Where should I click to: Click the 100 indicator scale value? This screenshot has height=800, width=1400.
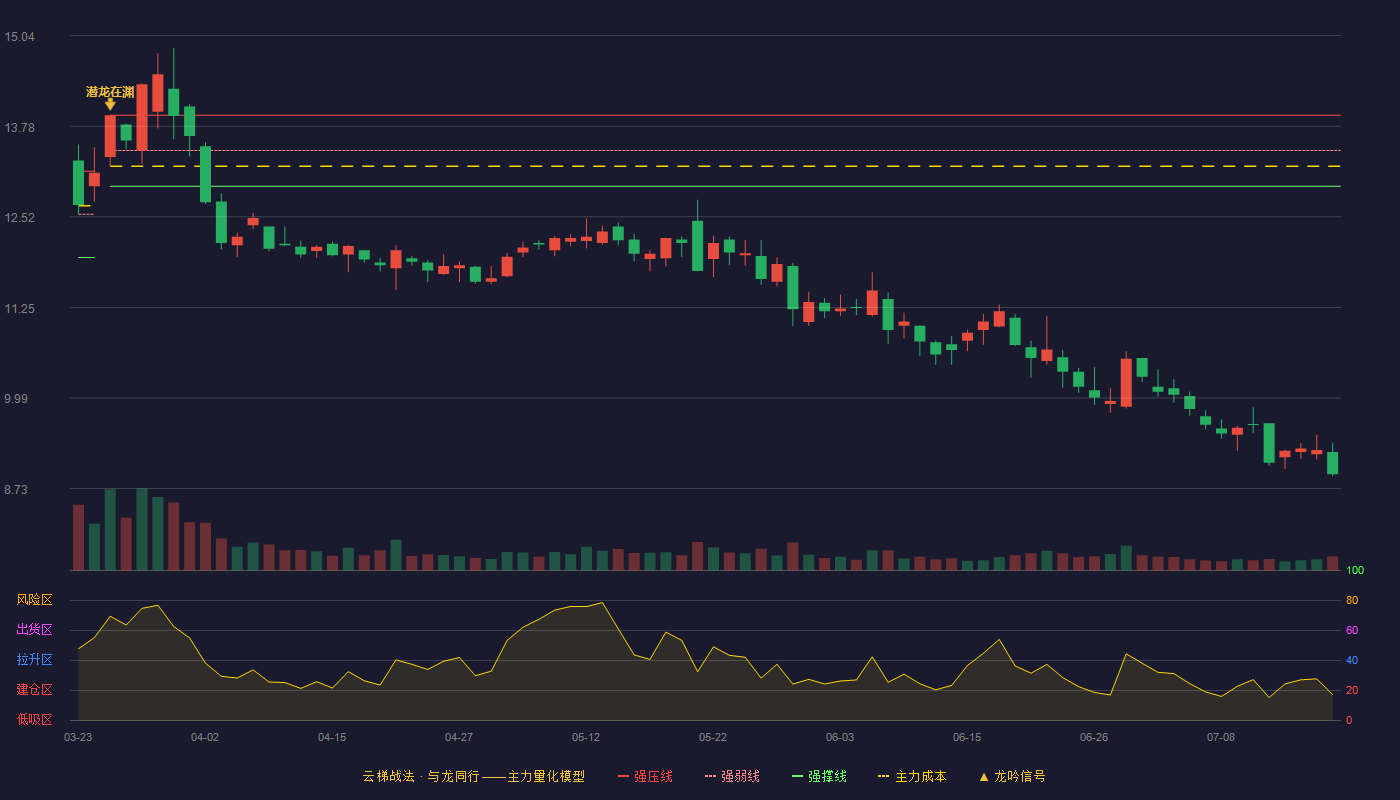(x=1355, y=571)
